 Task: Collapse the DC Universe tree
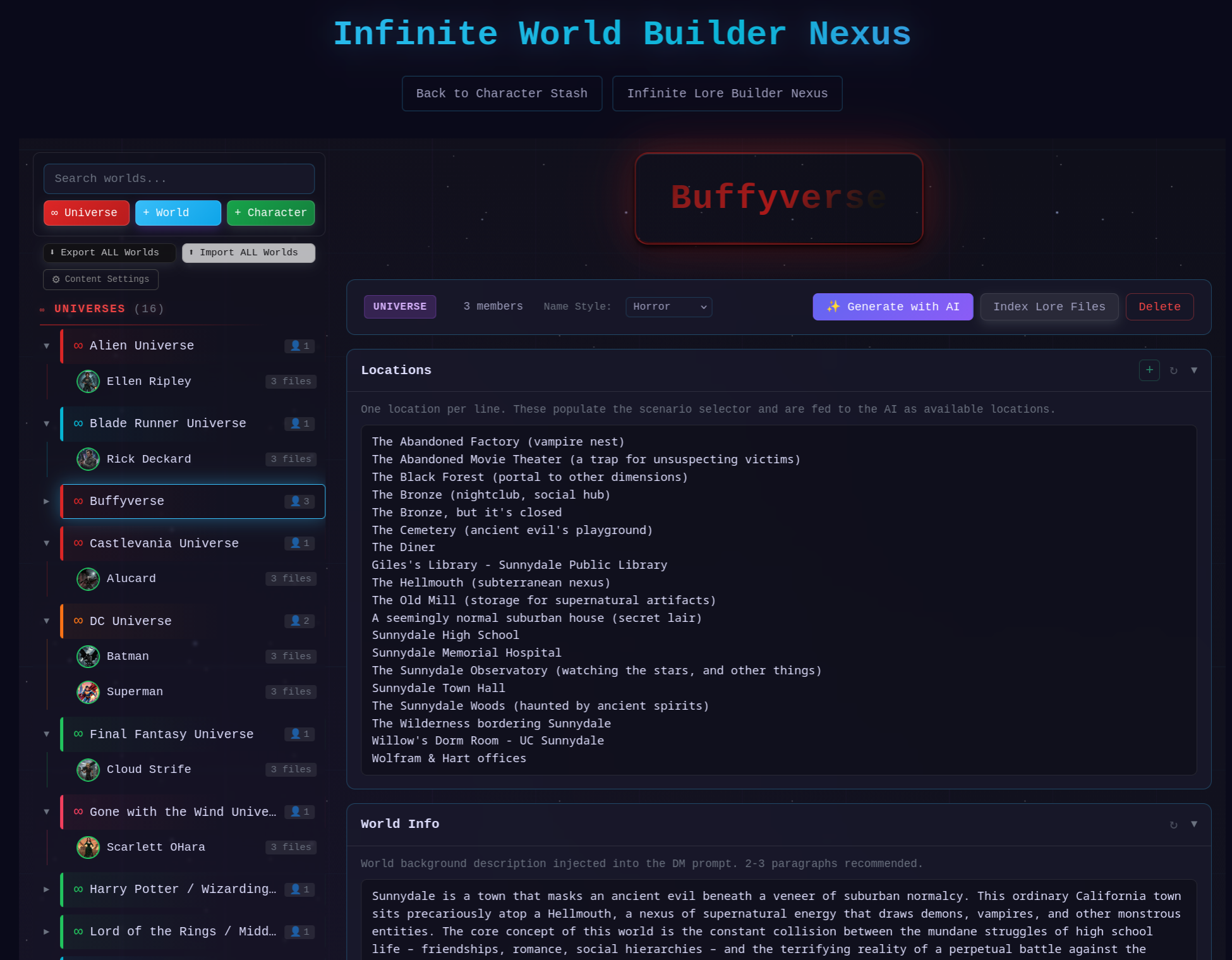pos(47,621)
